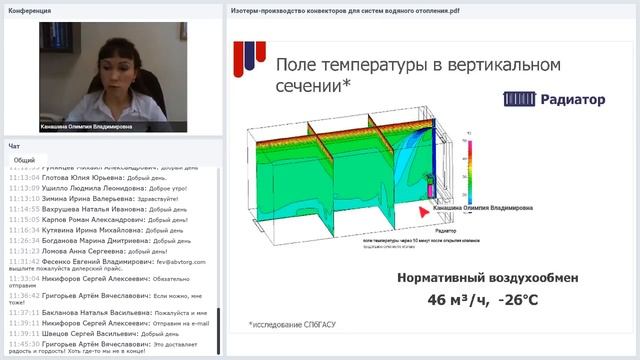Select Ушилло Людмила Леонидовна chat message
Viewport: 640px width, 360px height.
coord(98,189)
